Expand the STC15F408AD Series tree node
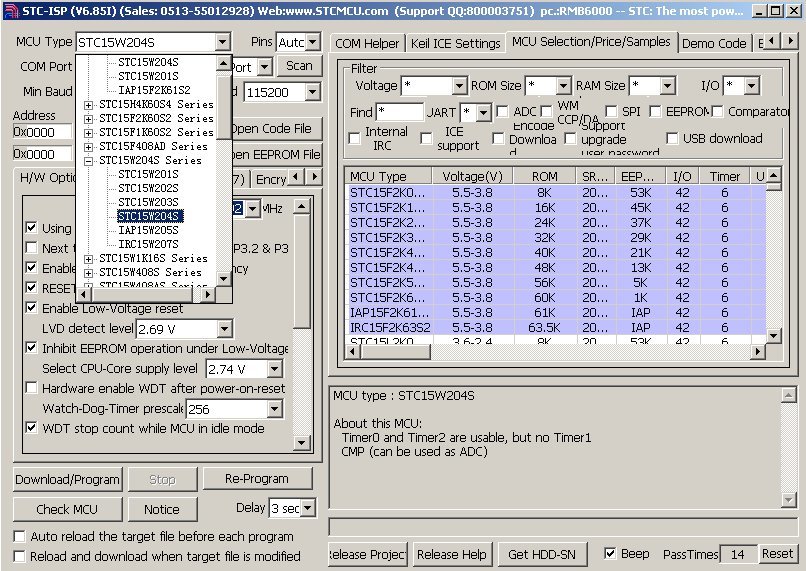Viewport: 806px width, 571px height. (x=88, y=147)
